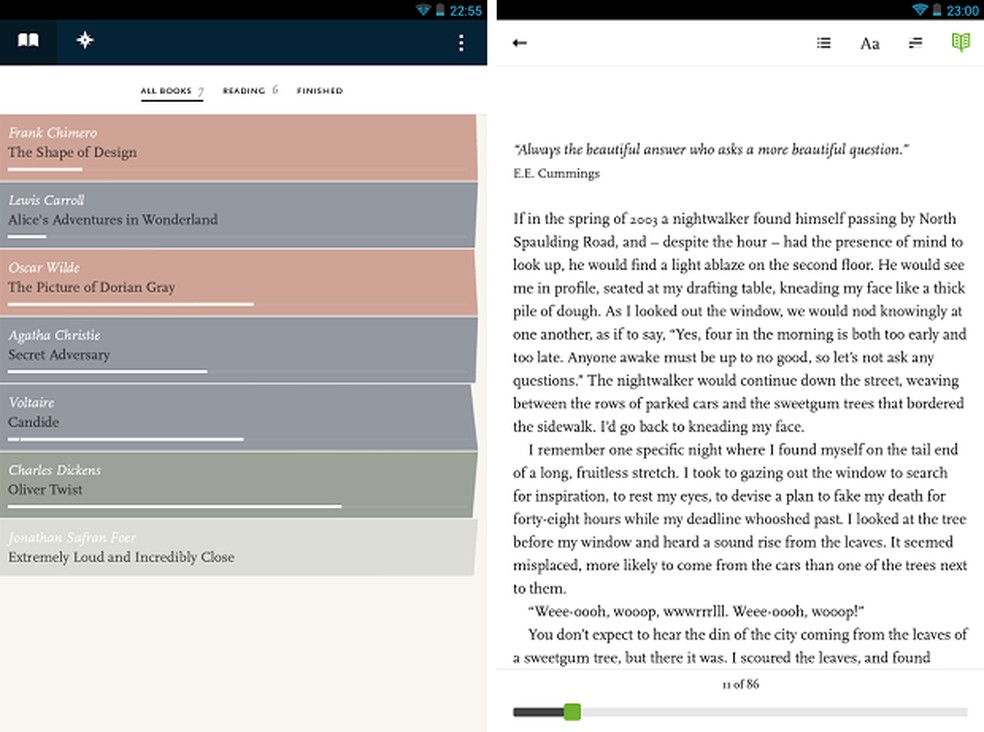Open Candide by Voltaire
This screenshot has width=984, height=732.
pyautogui.click(x=200, y=412)
